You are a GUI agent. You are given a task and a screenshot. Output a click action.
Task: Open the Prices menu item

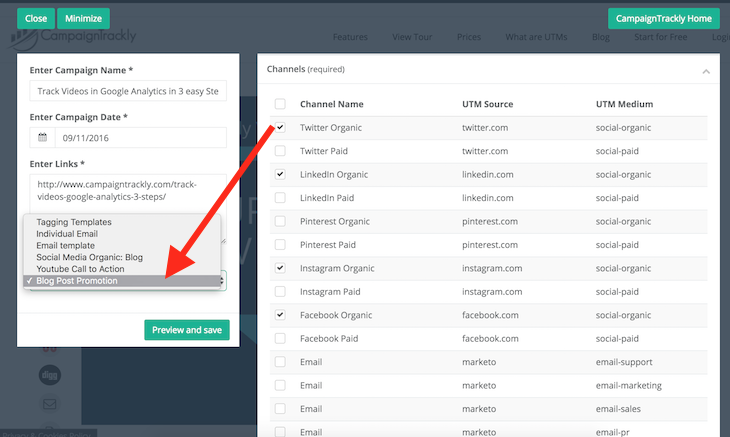pyautogui.click(x=469, y=37)
